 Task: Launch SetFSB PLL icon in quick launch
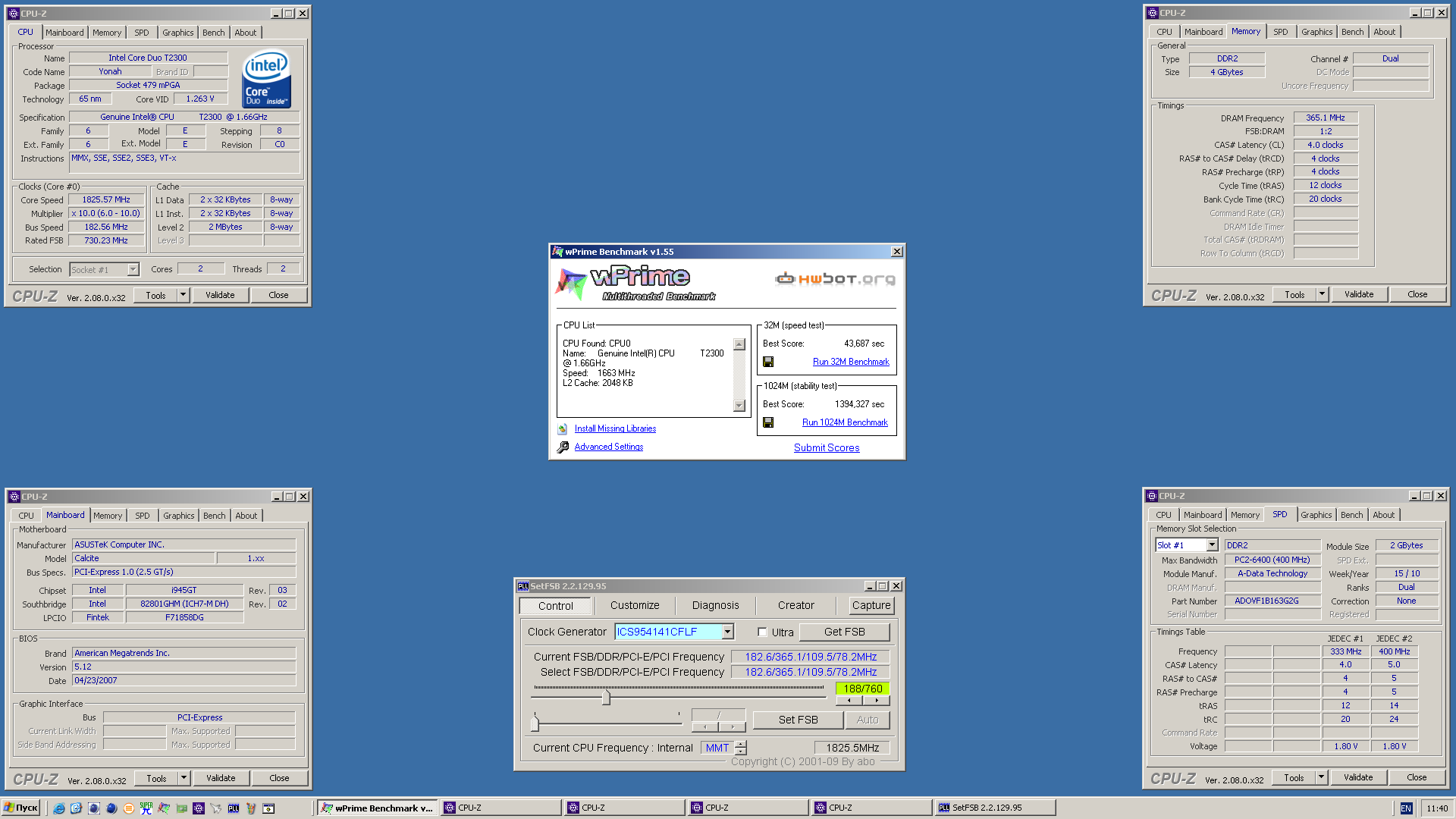(234, 808)
